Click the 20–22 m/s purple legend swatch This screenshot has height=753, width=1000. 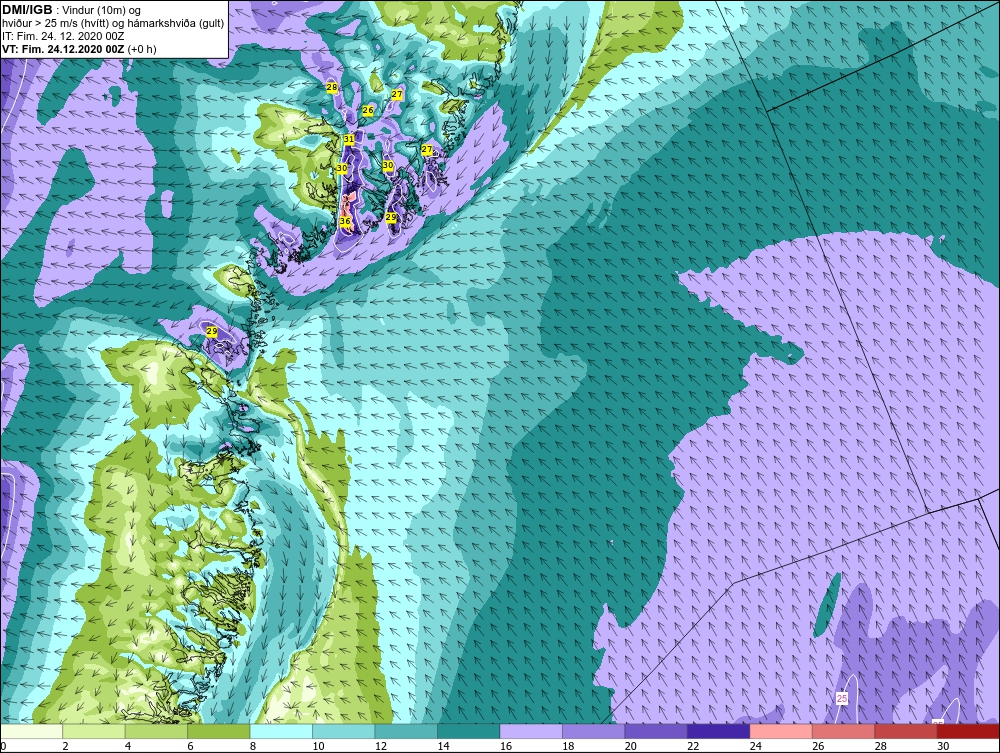(656, 731)
